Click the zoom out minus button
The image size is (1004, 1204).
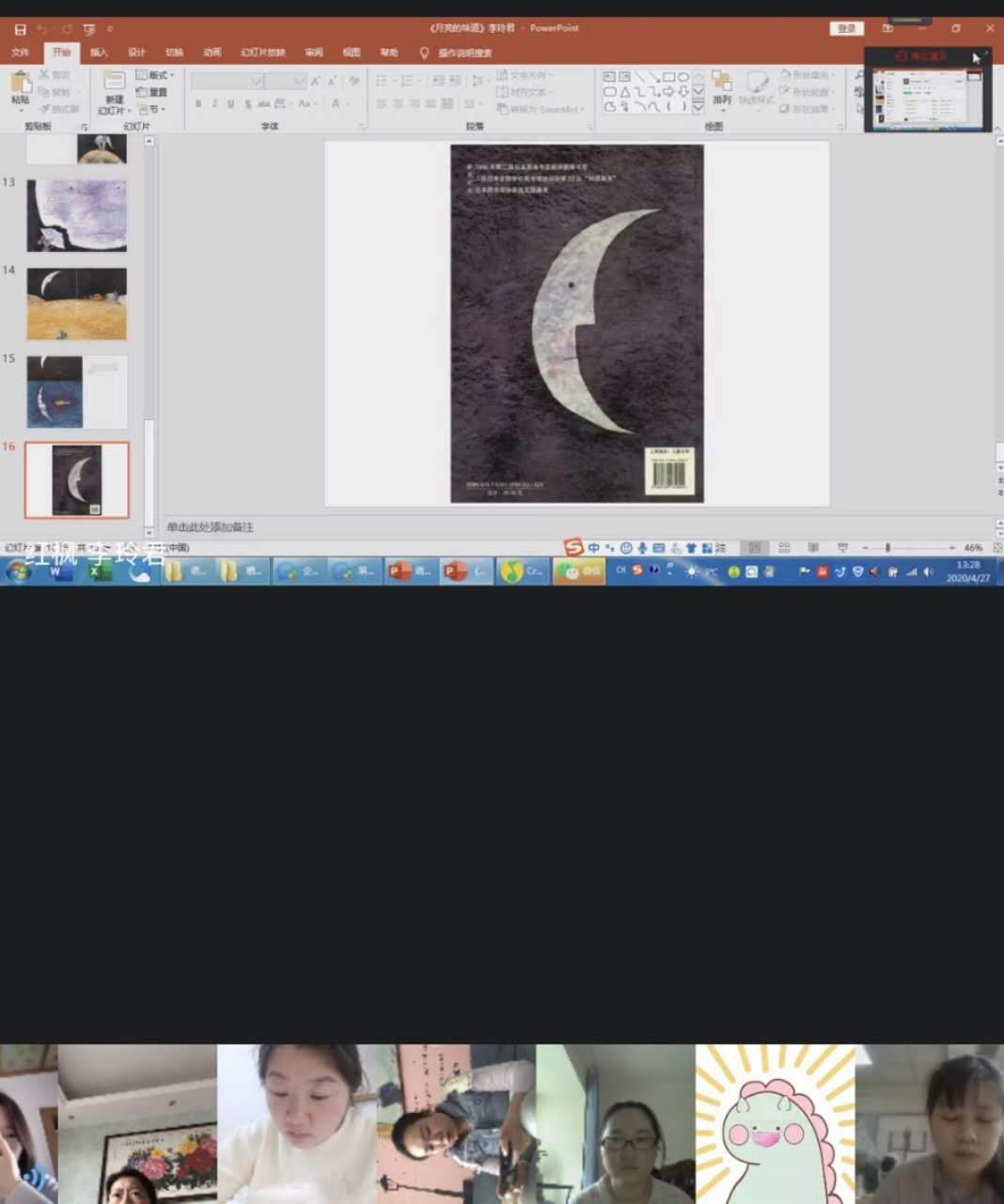tap(865, 548)
